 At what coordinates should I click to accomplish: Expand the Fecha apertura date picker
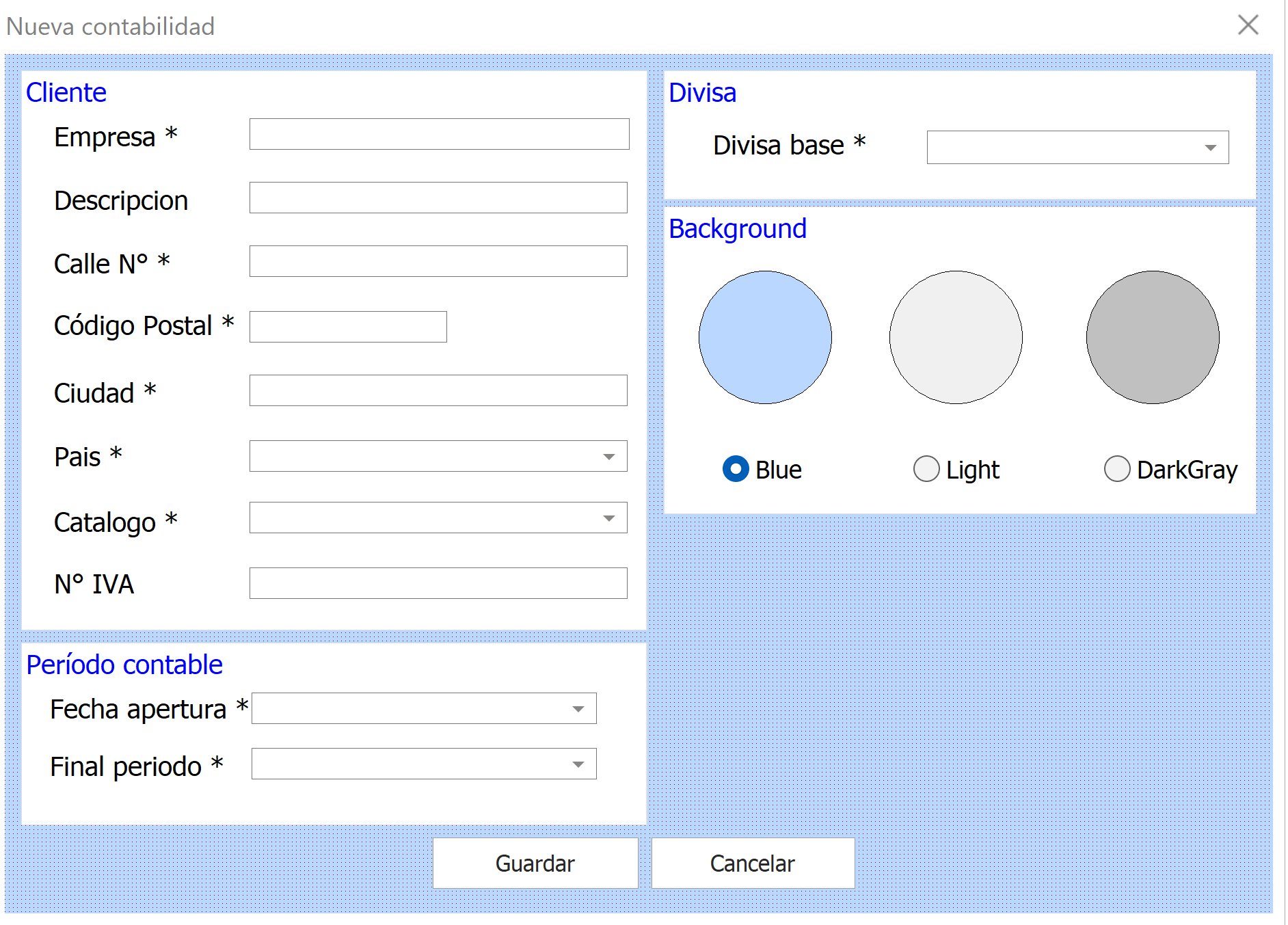coord(578,709)
